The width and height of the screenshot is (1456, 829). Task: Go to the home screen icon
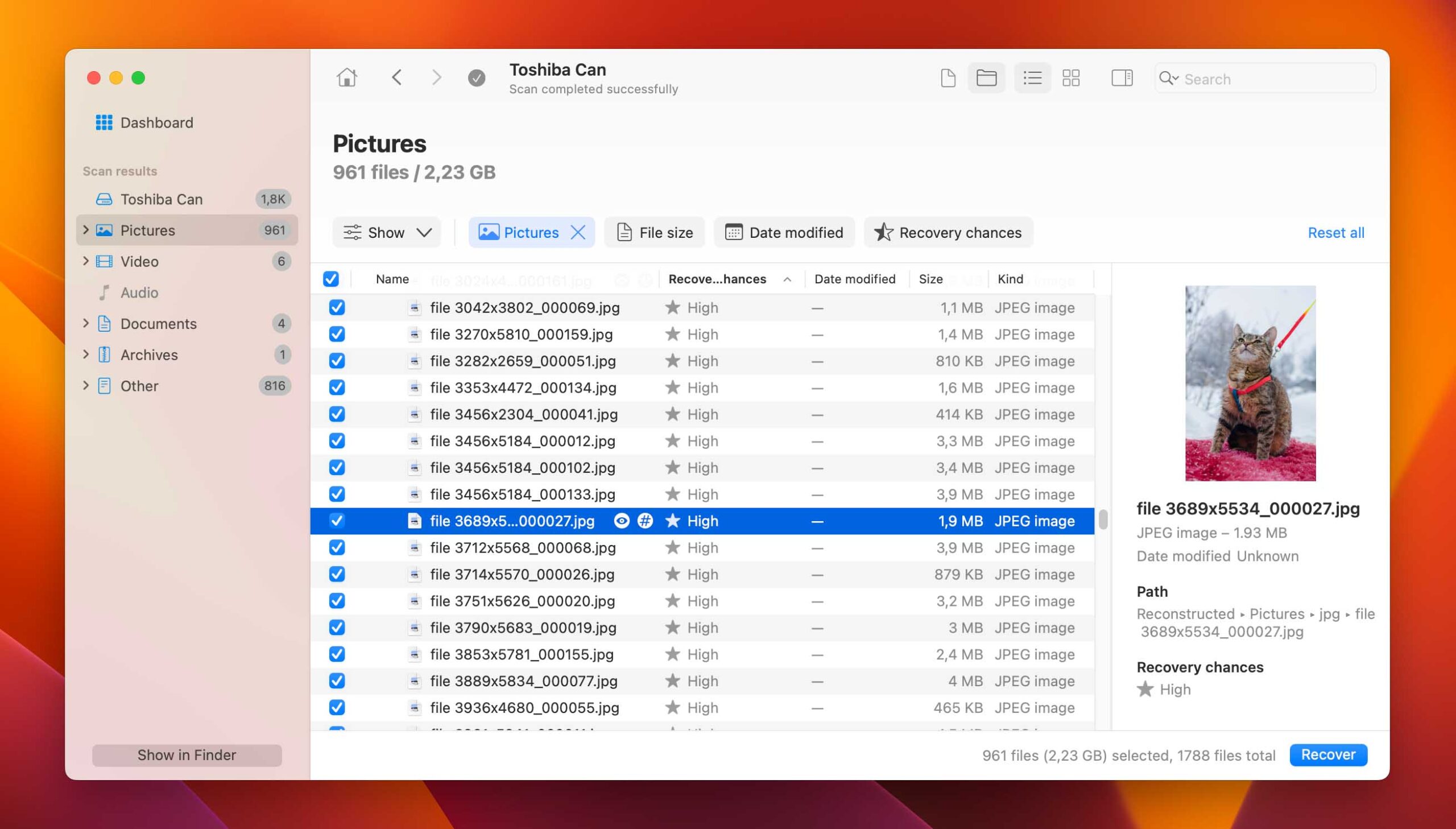click(346, 77)
